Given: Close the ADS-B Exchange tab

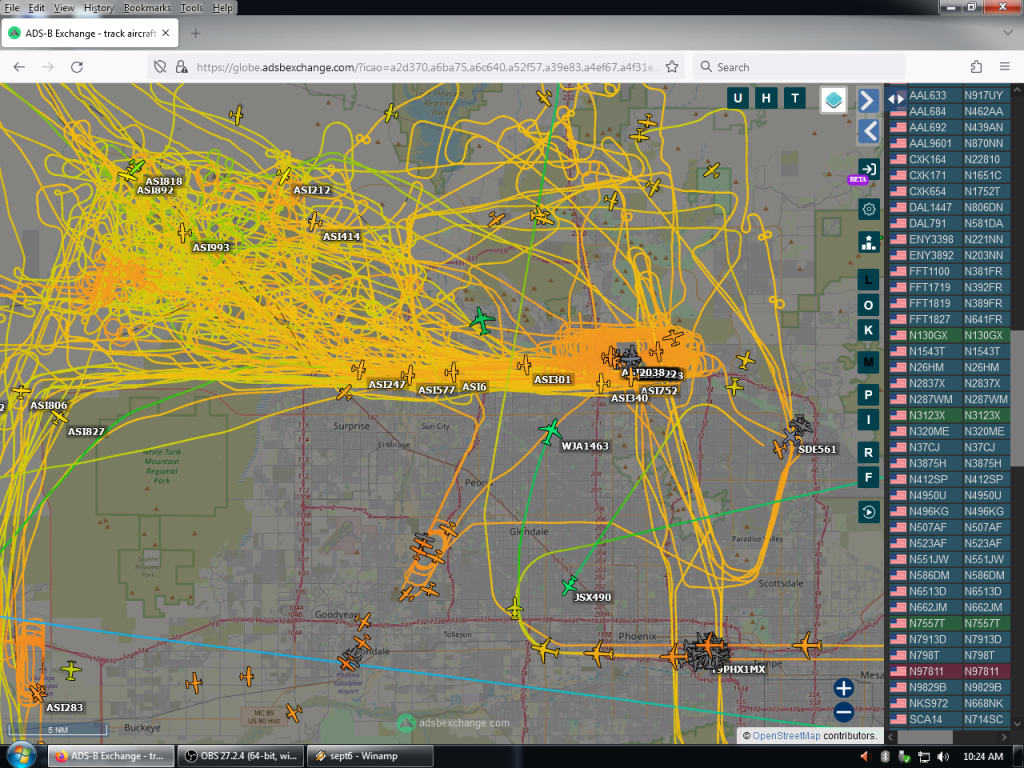Looking at the screenshot, I should point(166,33).
